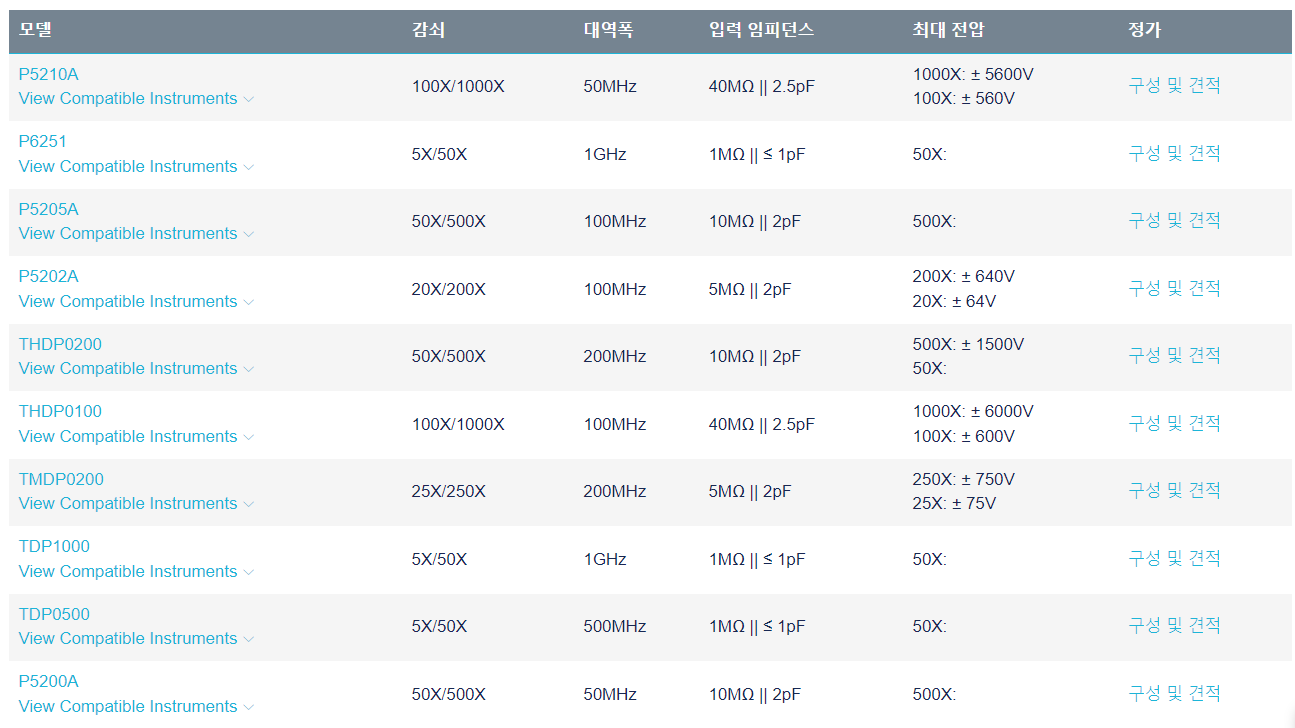Expand View Compatible Instruments under THDP0200
1295x728 pixels.
136,368
